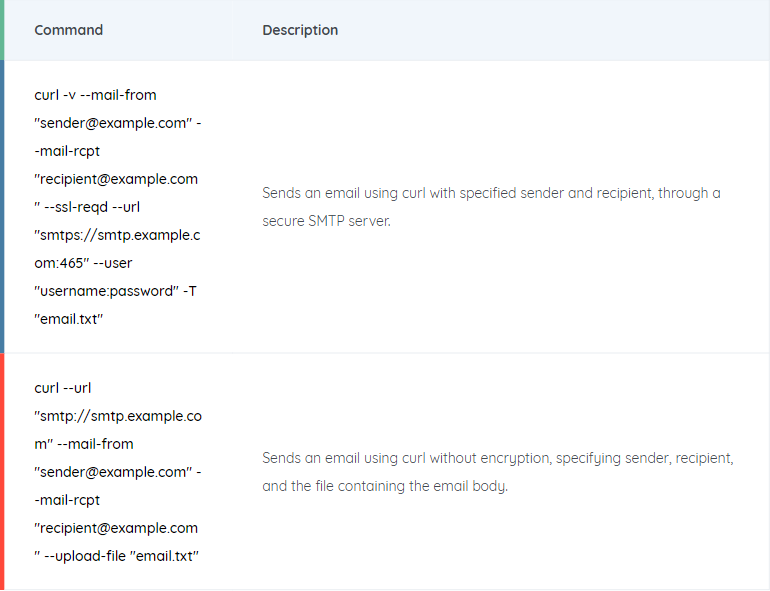Viewport: 770px width, 591px height.
Task: Click the "sender@example.com" text in the second row
Action: click(113, 472)
